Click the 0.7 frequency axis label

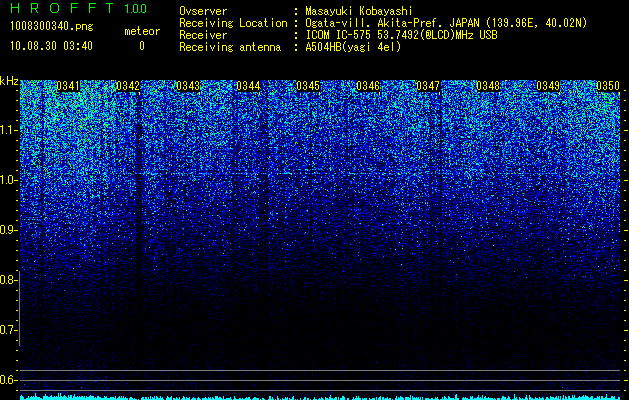pos(8,330)
